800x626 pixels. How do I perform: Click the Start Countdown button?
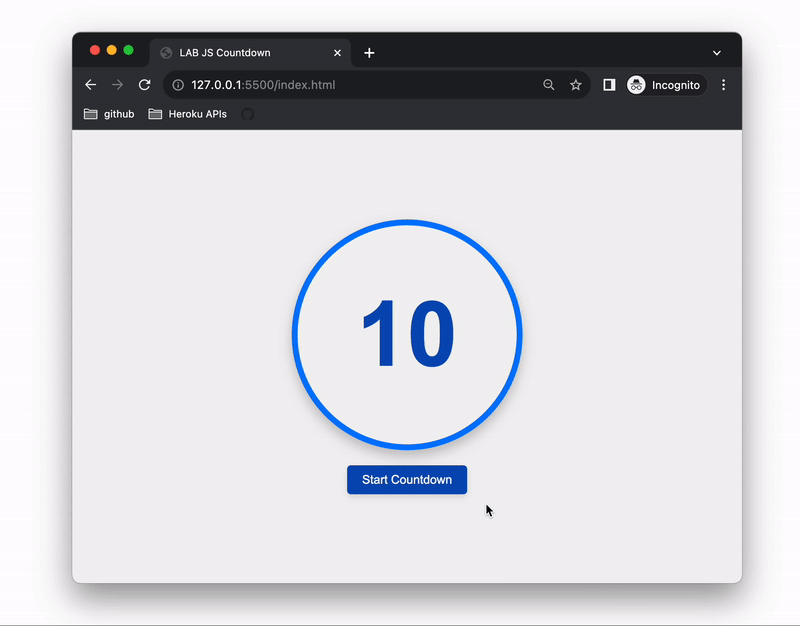click(x=406, y=480)
